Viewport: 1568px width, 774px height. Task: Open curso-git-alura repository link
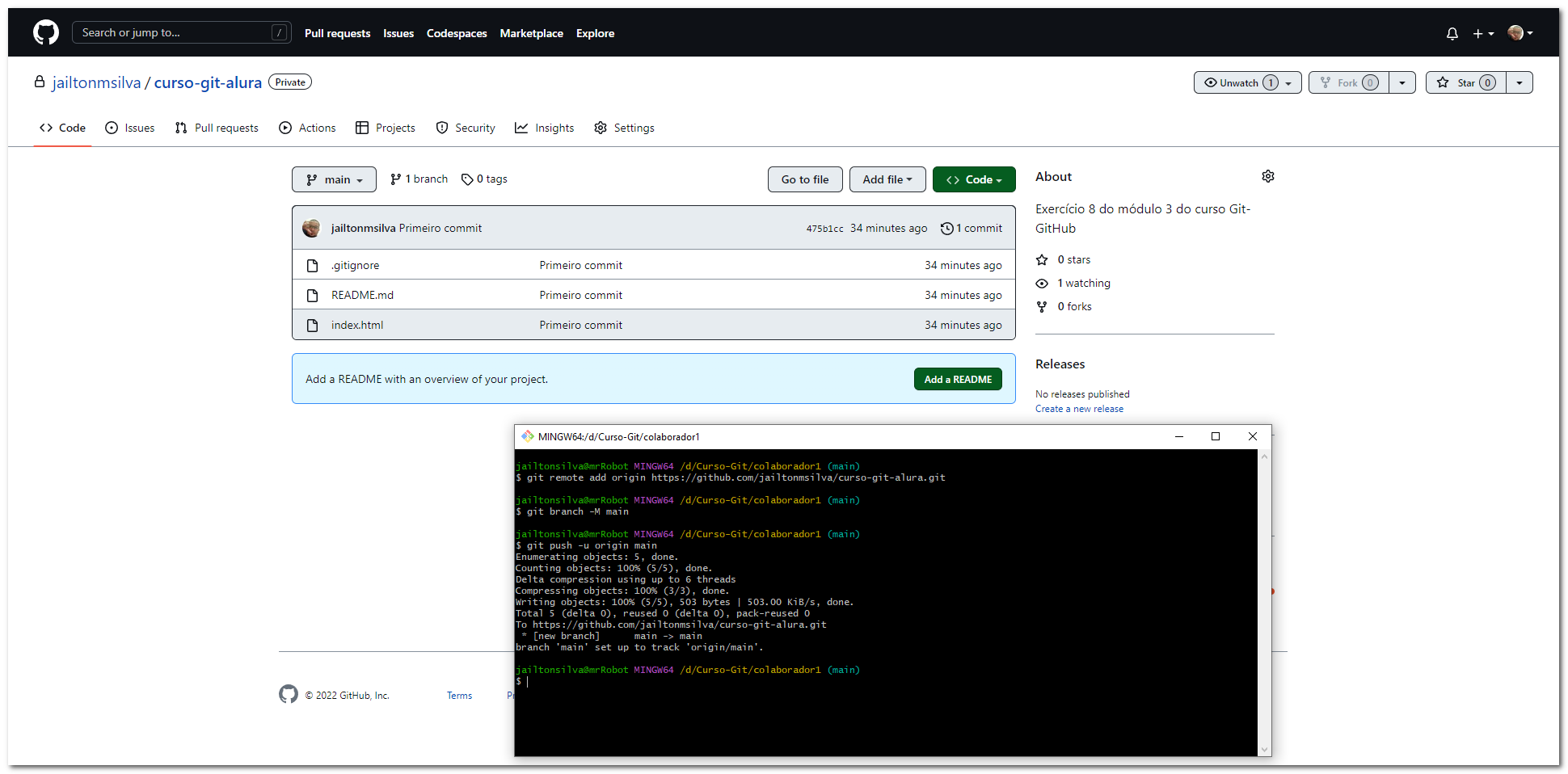208,82
